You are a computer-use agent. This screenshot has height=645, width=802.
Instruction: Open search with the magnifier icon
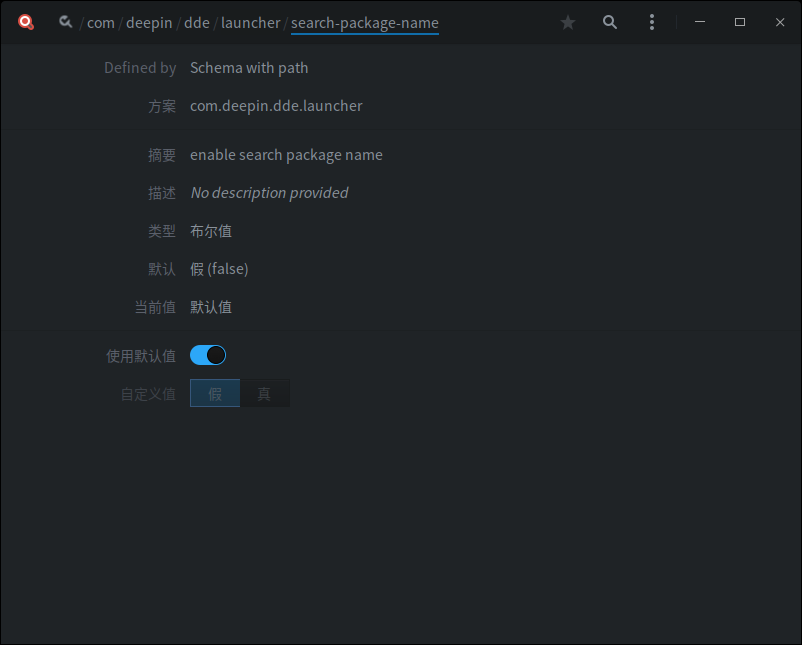pos(610,21)
